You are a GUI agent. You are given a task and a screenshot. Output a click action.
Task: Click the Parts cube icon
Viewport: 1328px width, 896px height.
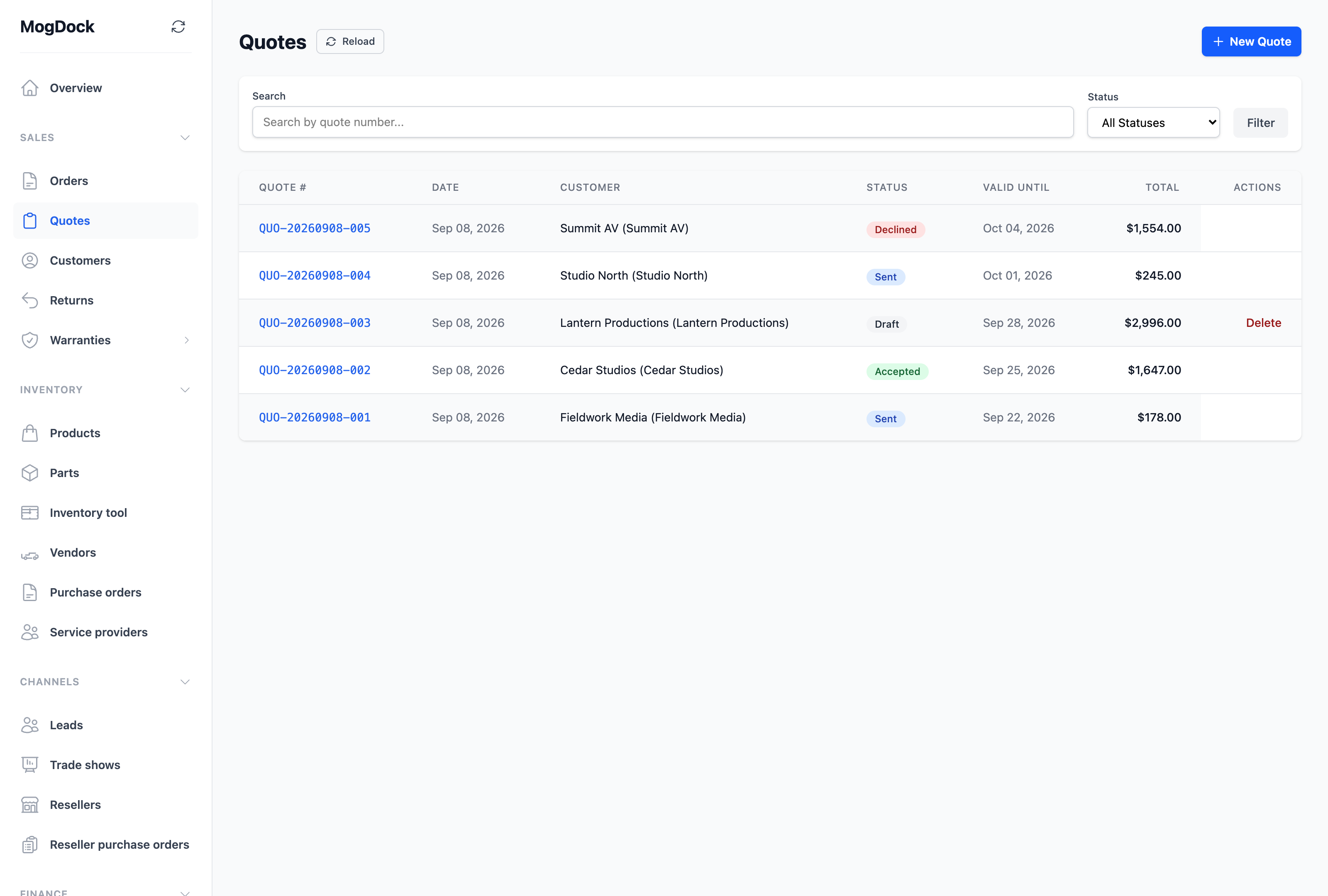30,473
